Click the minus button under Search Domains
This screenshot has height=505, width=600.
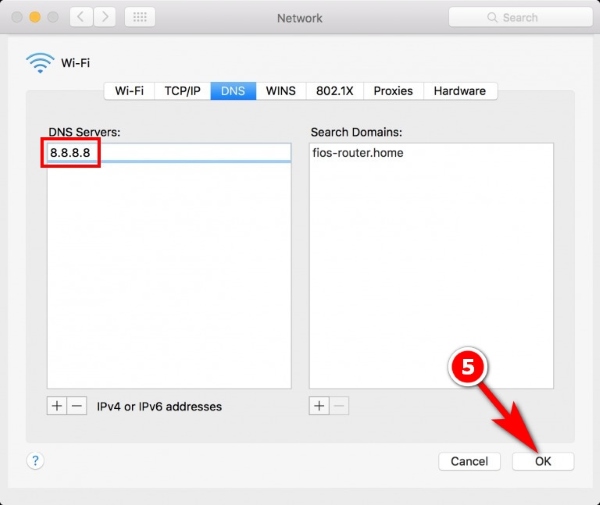338,406
